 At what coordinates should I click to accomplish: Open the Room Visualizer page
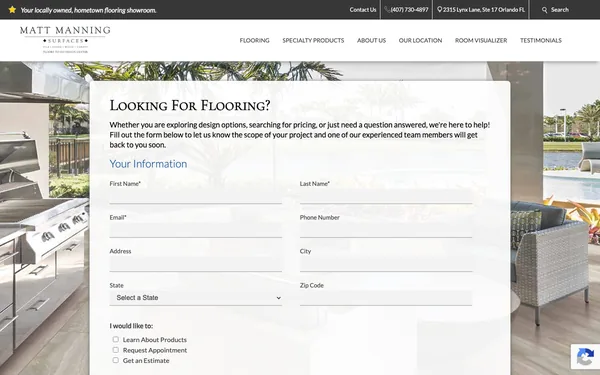coord(481,40)
